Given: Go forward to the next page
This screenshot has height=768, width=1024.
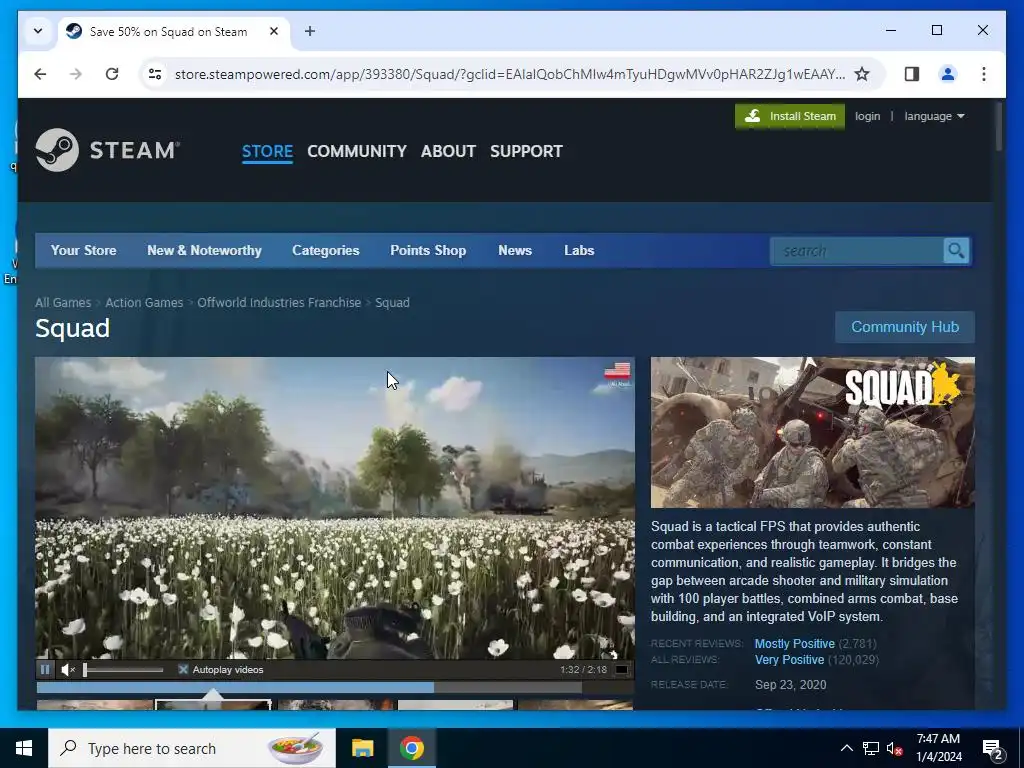Looking at the screenshot, I should 76,74.
